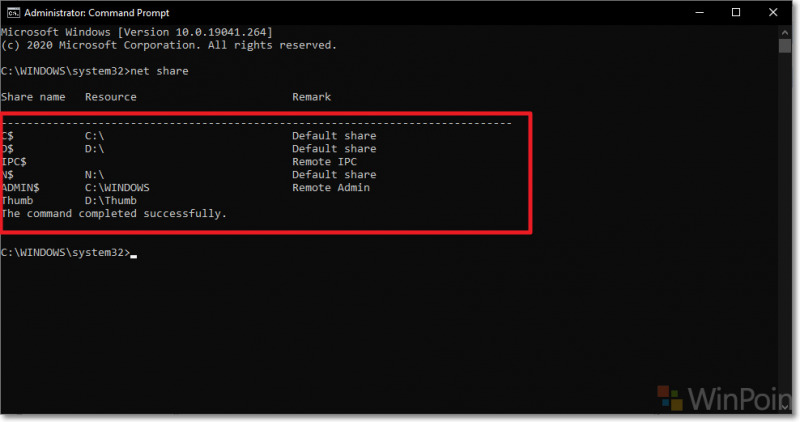Screen dimensions: 800x422
Task: Click the Microsoft Corporation copyright line
Action: 169,45
